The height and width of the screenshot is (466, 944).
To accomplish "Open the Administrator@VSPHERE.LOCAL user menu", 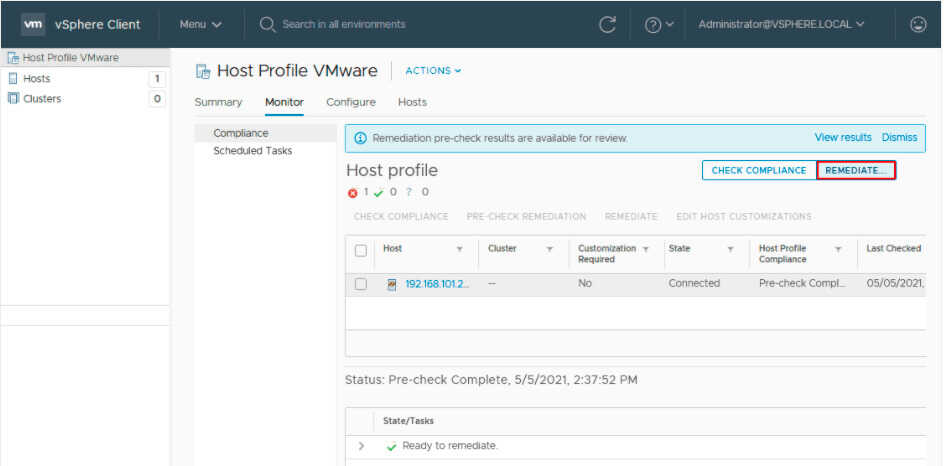I will [x=781, y=25].
